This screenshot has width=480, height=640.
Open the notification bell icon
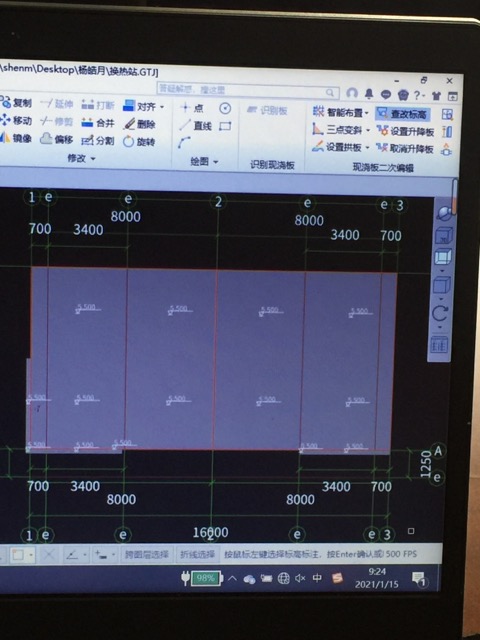(x=369, y=94)
